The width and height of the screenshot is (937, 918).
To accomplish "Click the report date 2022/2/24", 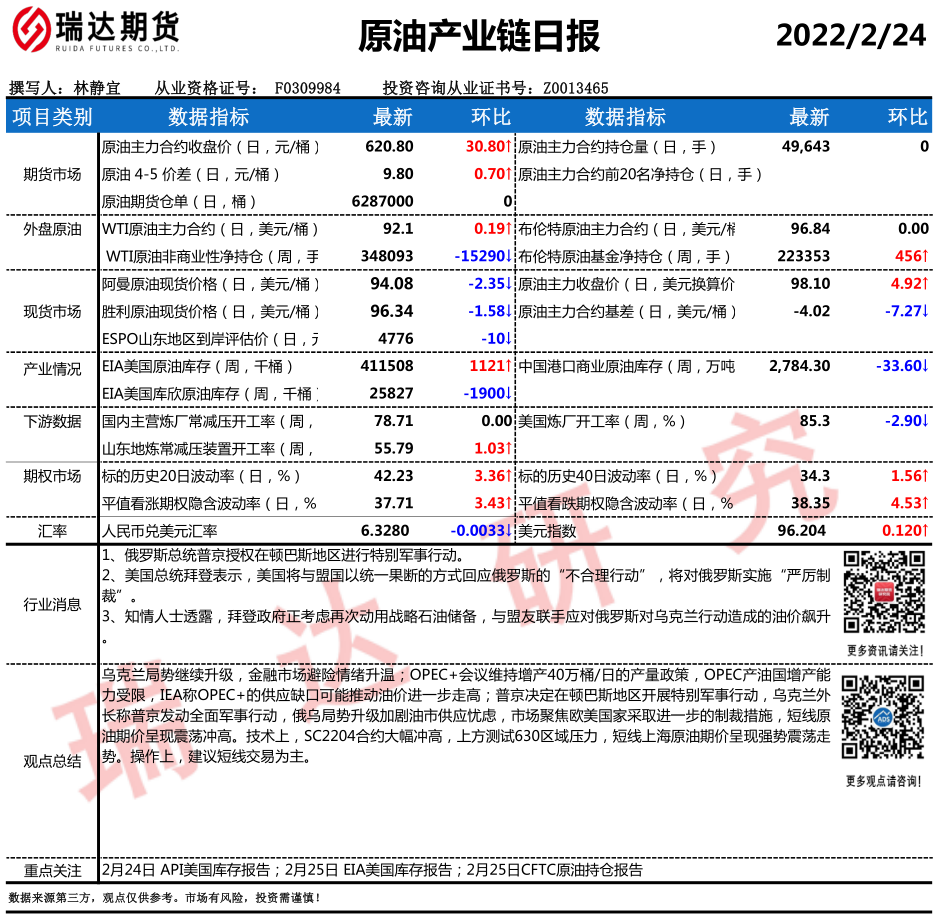I will (x=851, y=35).
